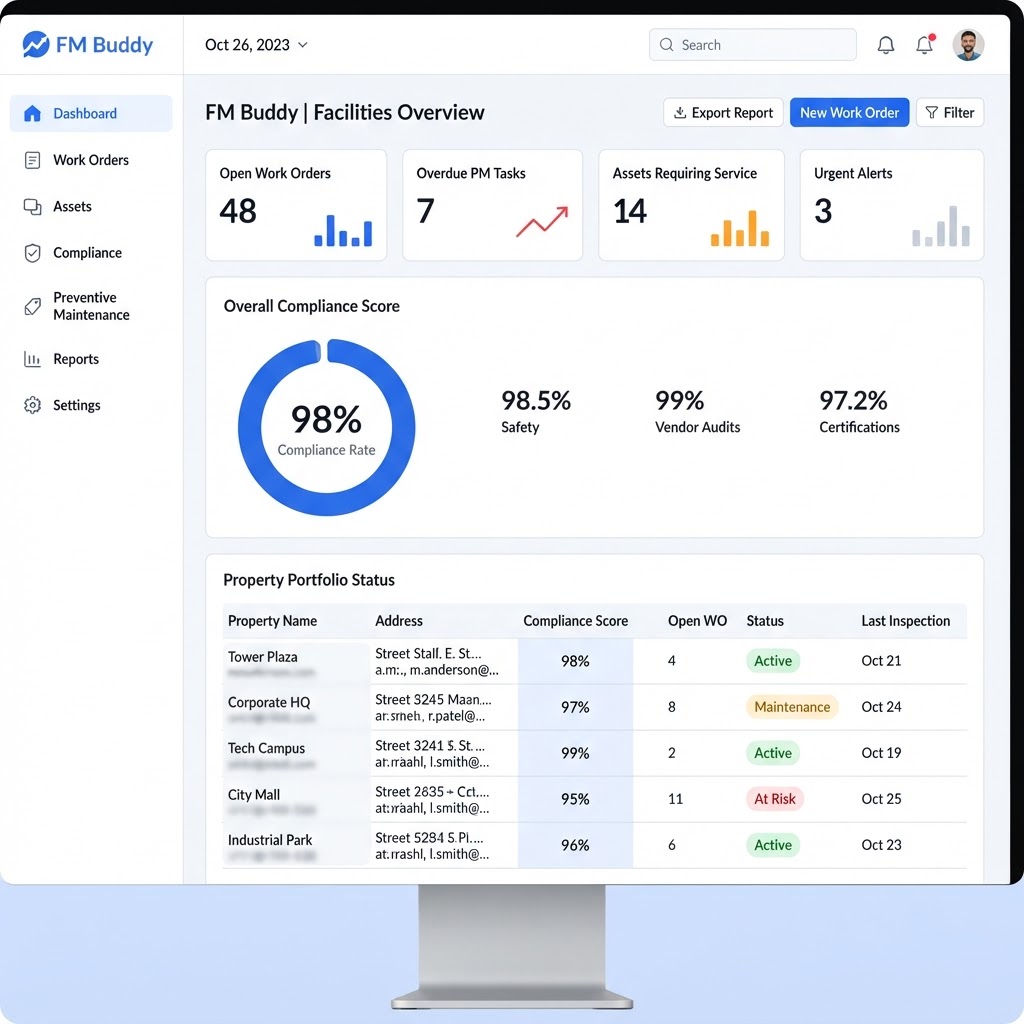1024x1024 pixels.
Task: Click the Export Report button
Action: coord(723,112)
